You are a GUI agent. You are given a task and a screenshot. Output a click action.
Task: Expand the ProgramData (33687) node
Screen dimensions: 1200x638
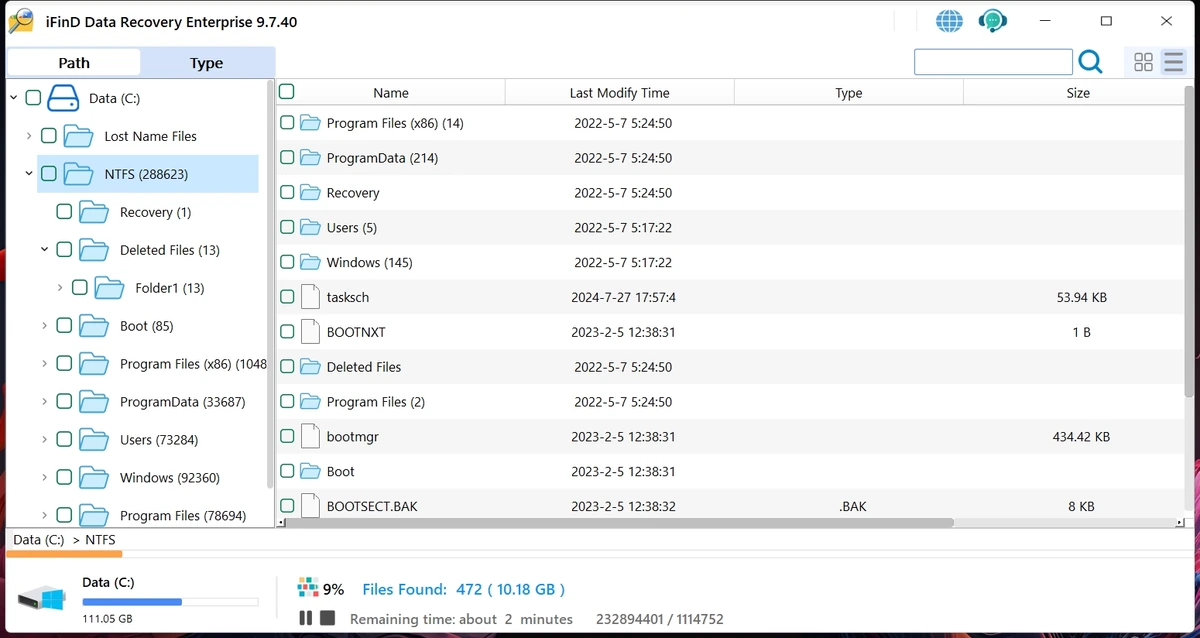click(x=44, y=402)
